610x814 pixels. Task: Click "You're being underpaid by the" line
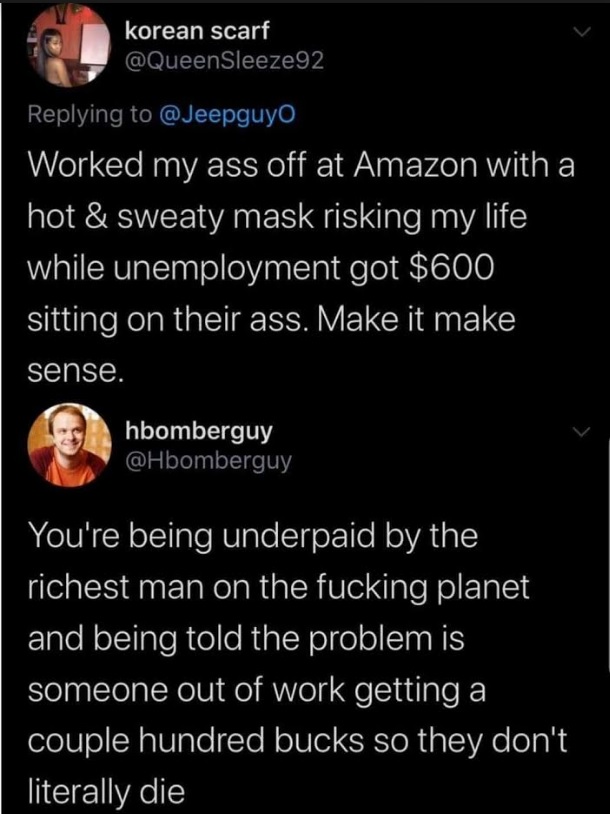tap(252, 535)
